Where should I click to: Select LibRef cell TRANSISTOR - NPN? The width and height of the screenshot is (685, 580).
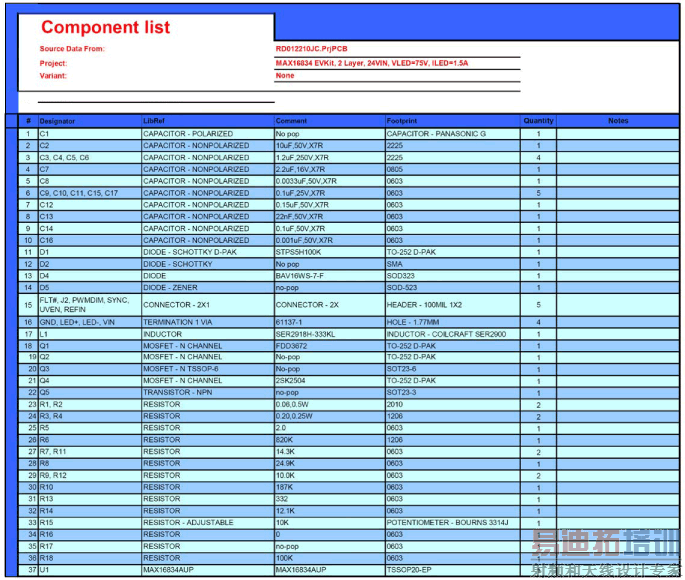pos(208,392)
